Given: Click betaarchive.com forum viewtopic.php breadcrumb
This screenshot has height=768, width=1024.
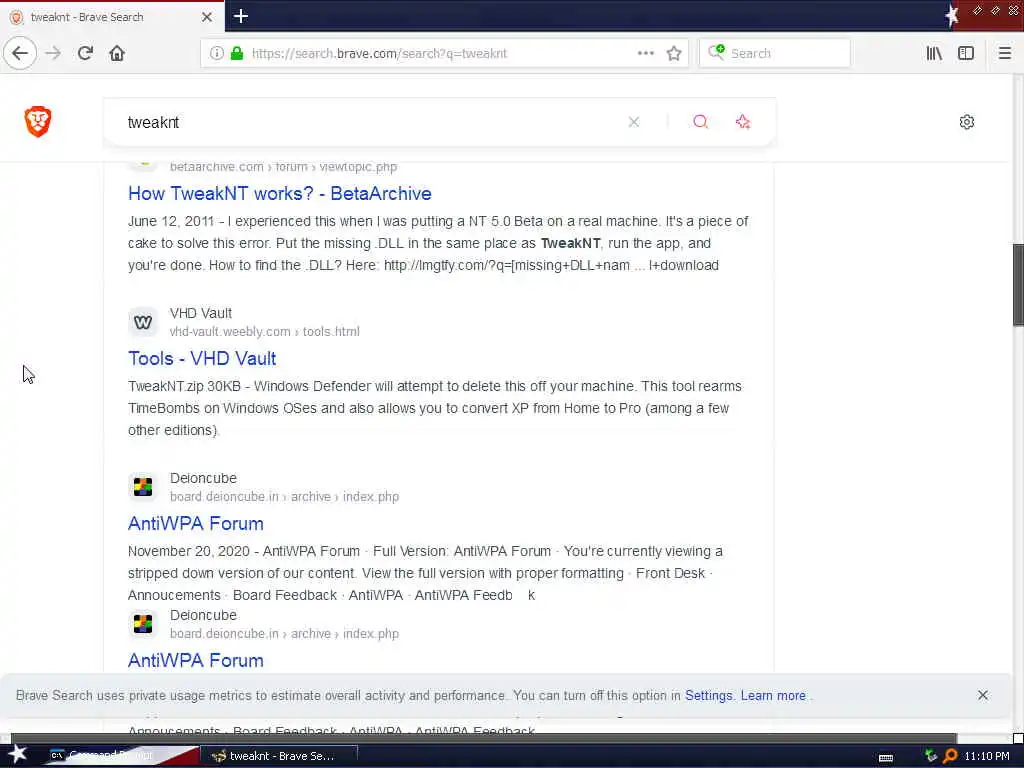Looking at the screenshot, I should [283, 167].
